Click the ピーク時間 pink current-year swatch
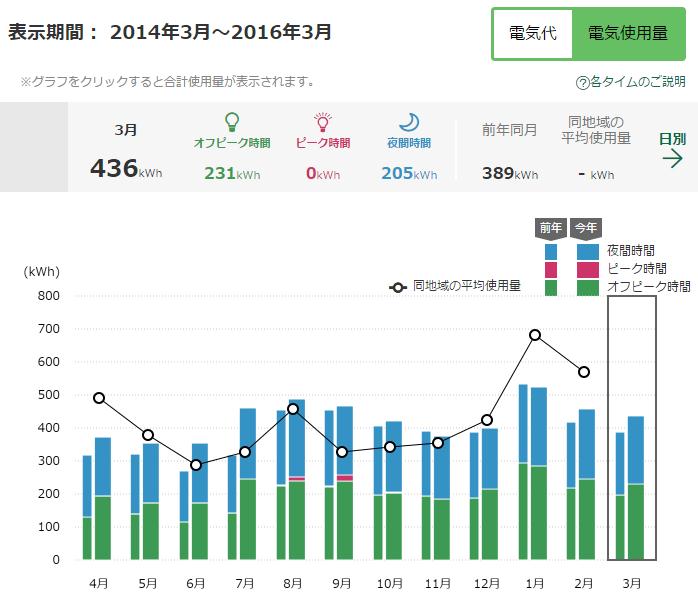Viewport: 698px width, 595px height. [x=587, y=269]
